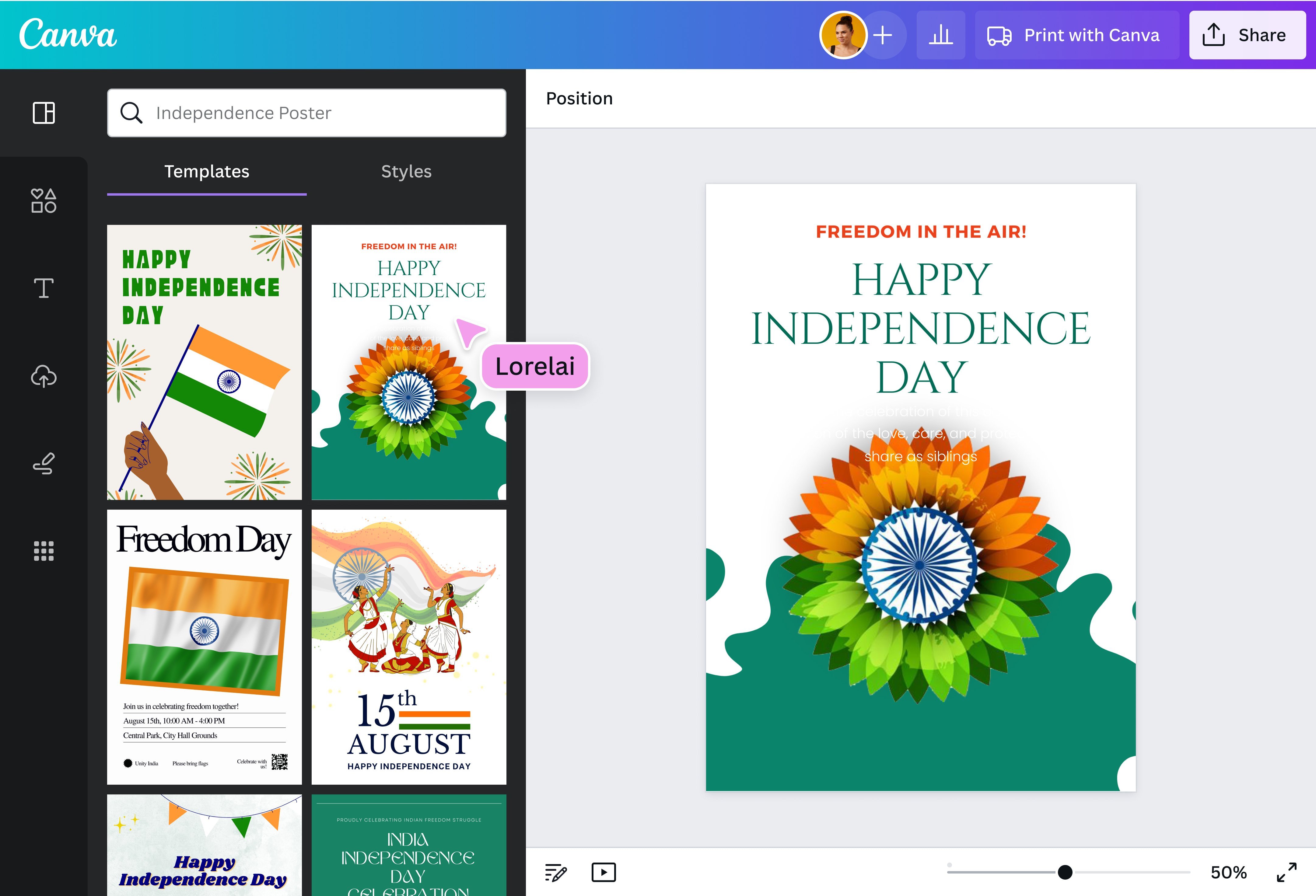View design insights chart

click(940, 34)
